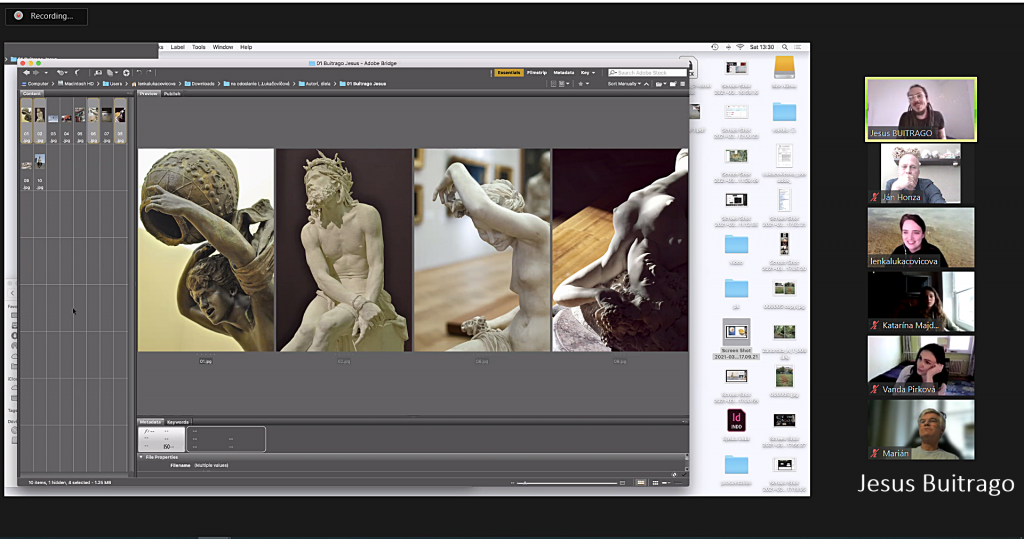Click the preview image of the crowned seated statue
The height and width of the screenshot is (539, 1024).
coord(344,250)
